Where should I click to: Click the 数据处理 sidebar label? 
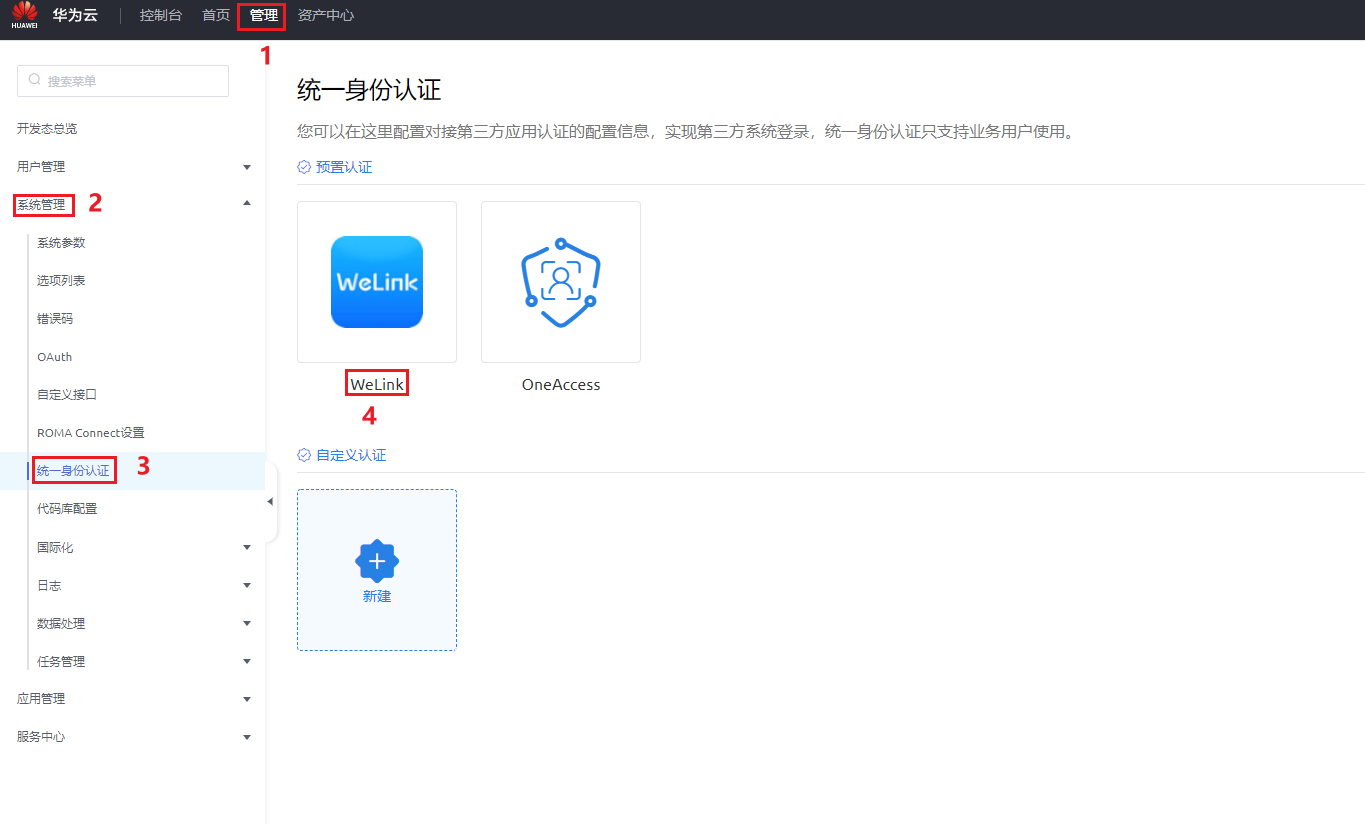[x=61, y=623]
